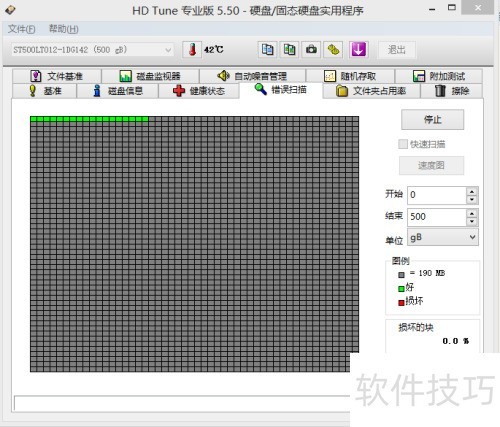Switch to the 磁盘监视器 tab

pyautogui.click(x=150, y=76)
